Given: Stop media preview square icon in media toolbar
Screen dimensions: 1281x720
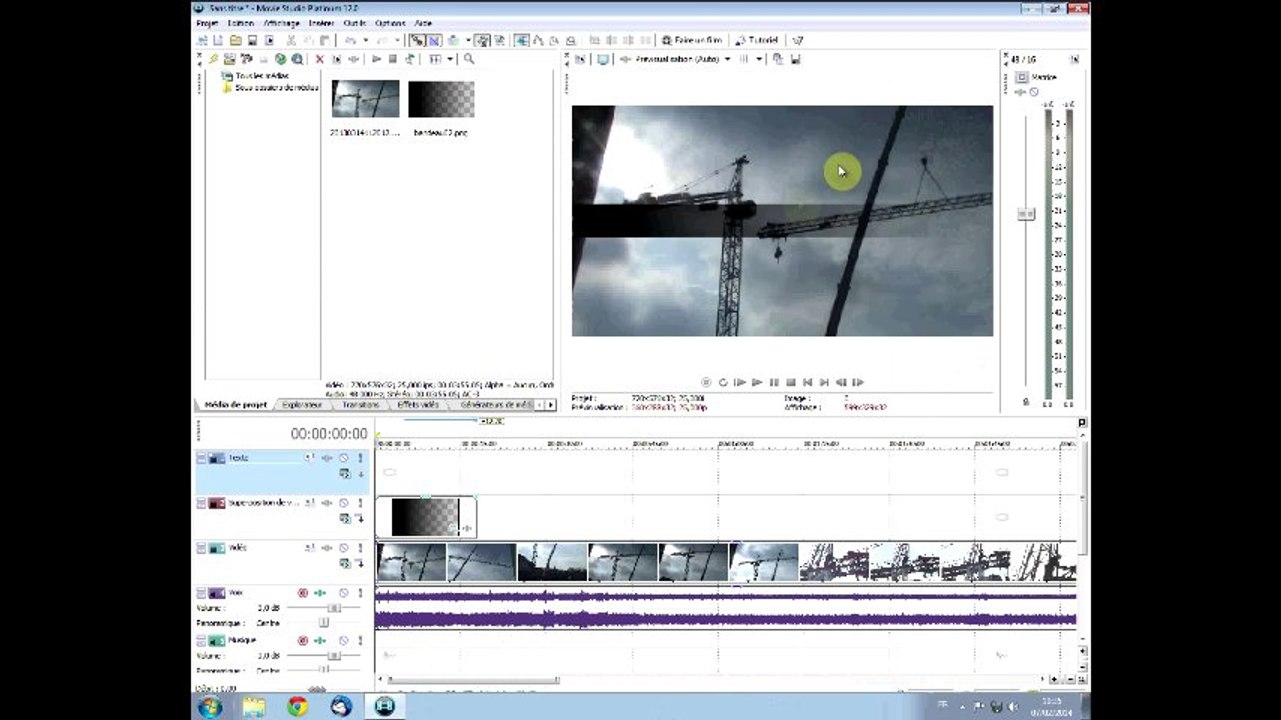Looking at the screenshot, I should pos(393,59).
